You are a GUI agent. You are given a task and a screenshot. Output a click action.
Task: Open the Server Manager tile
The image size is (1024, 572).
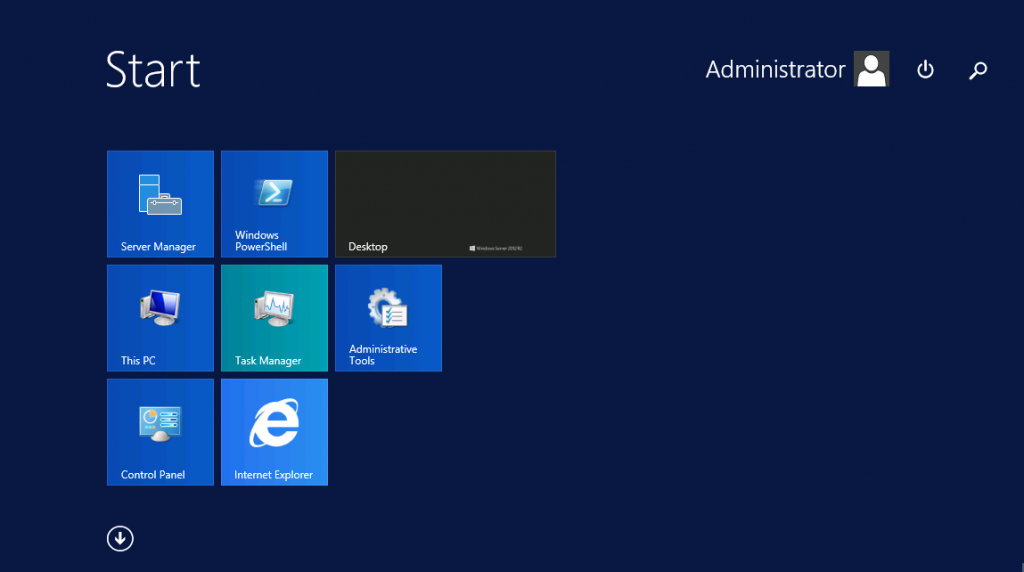160,204
